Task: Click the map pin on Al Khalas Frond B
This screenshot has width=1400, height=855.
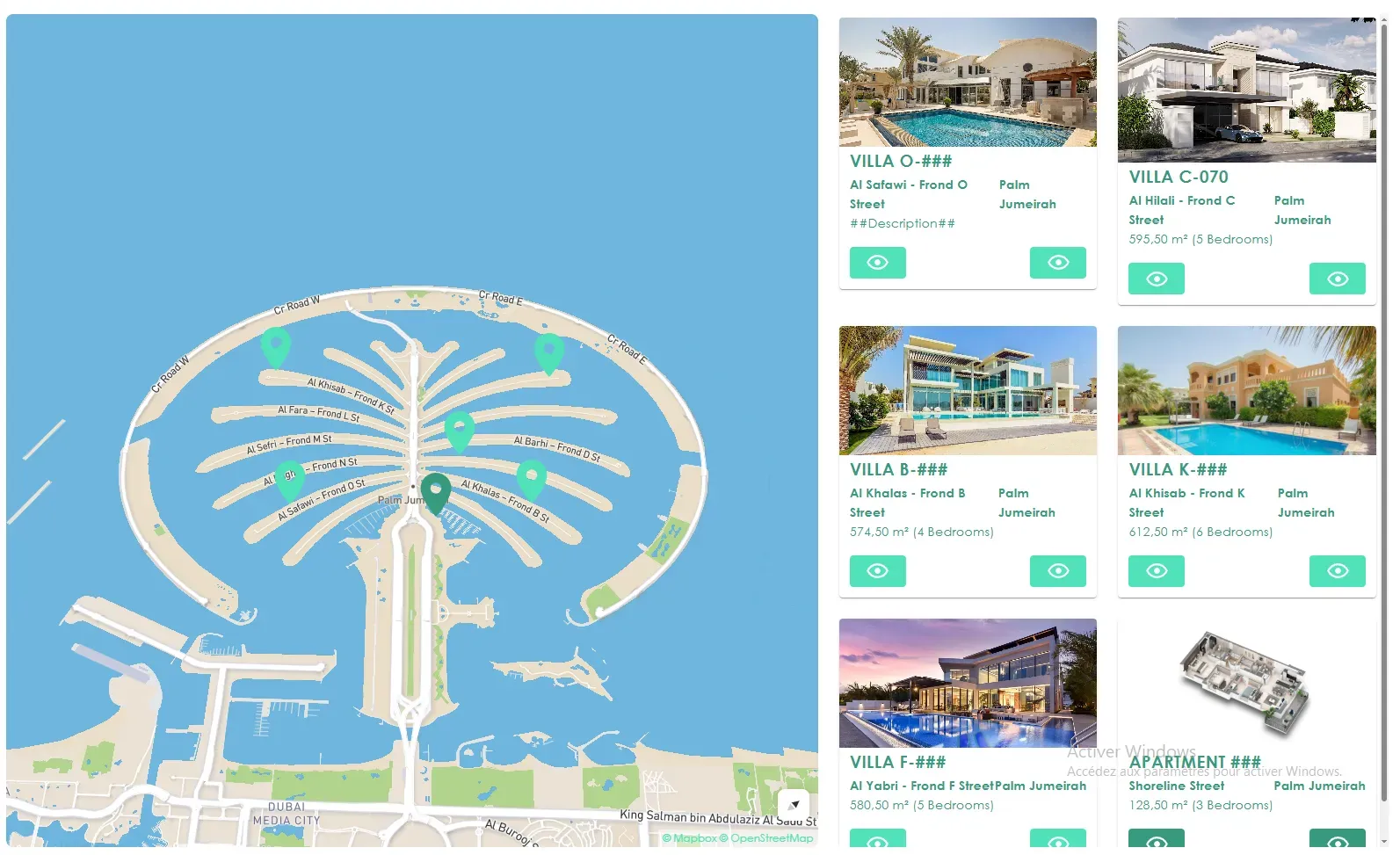Action: (531, 480)
